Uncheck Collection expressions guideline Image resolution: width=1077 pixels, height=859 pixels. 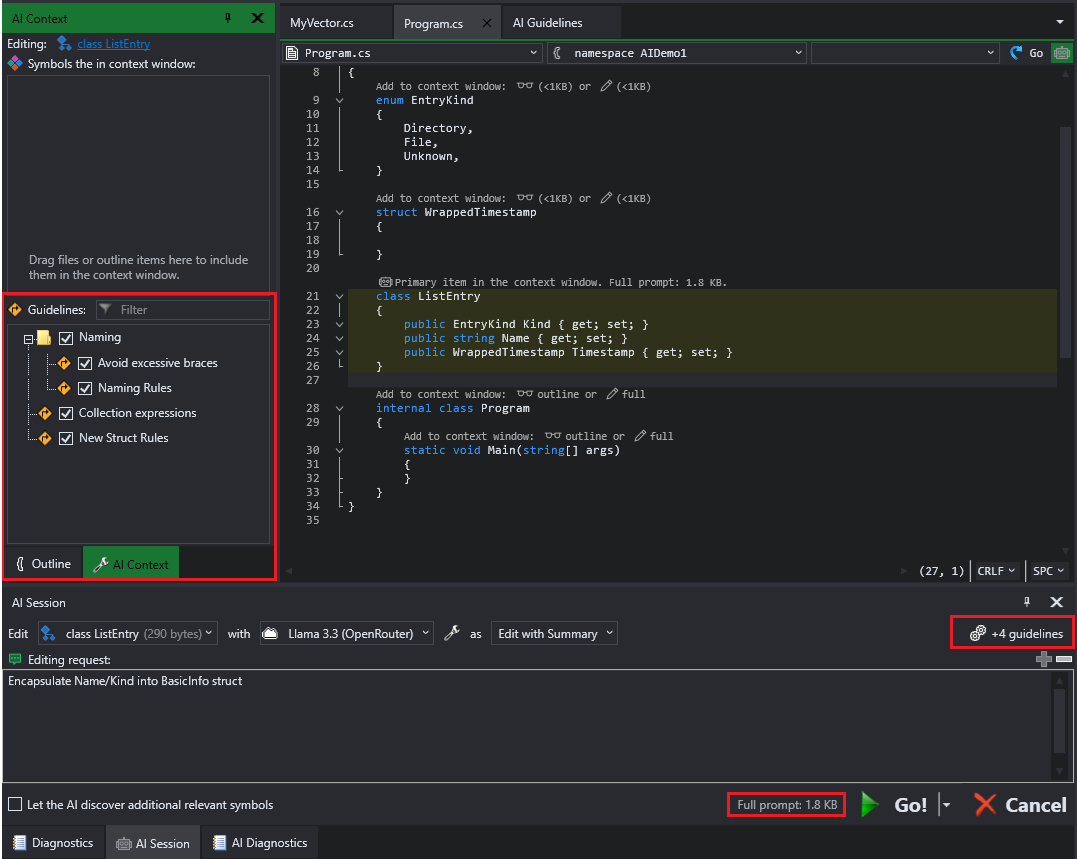click(x=66, y=413)
